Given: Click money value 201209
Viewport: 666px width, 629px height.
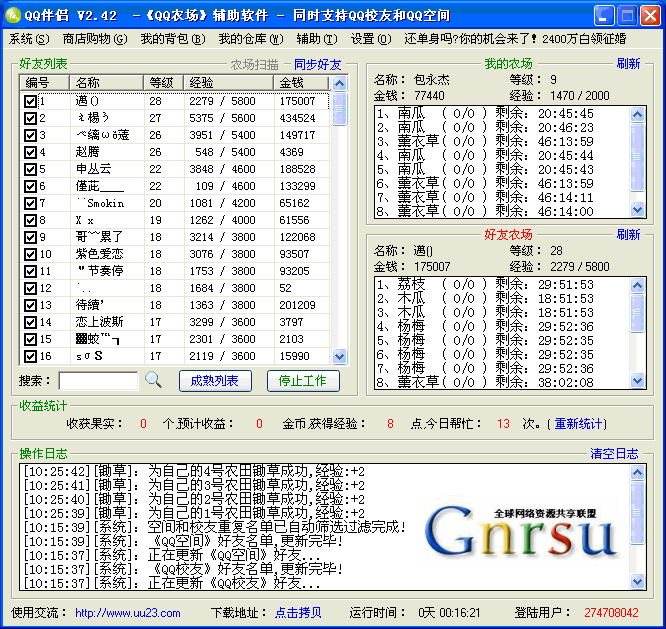Looking at the screenshot, I should click(297, 305).
